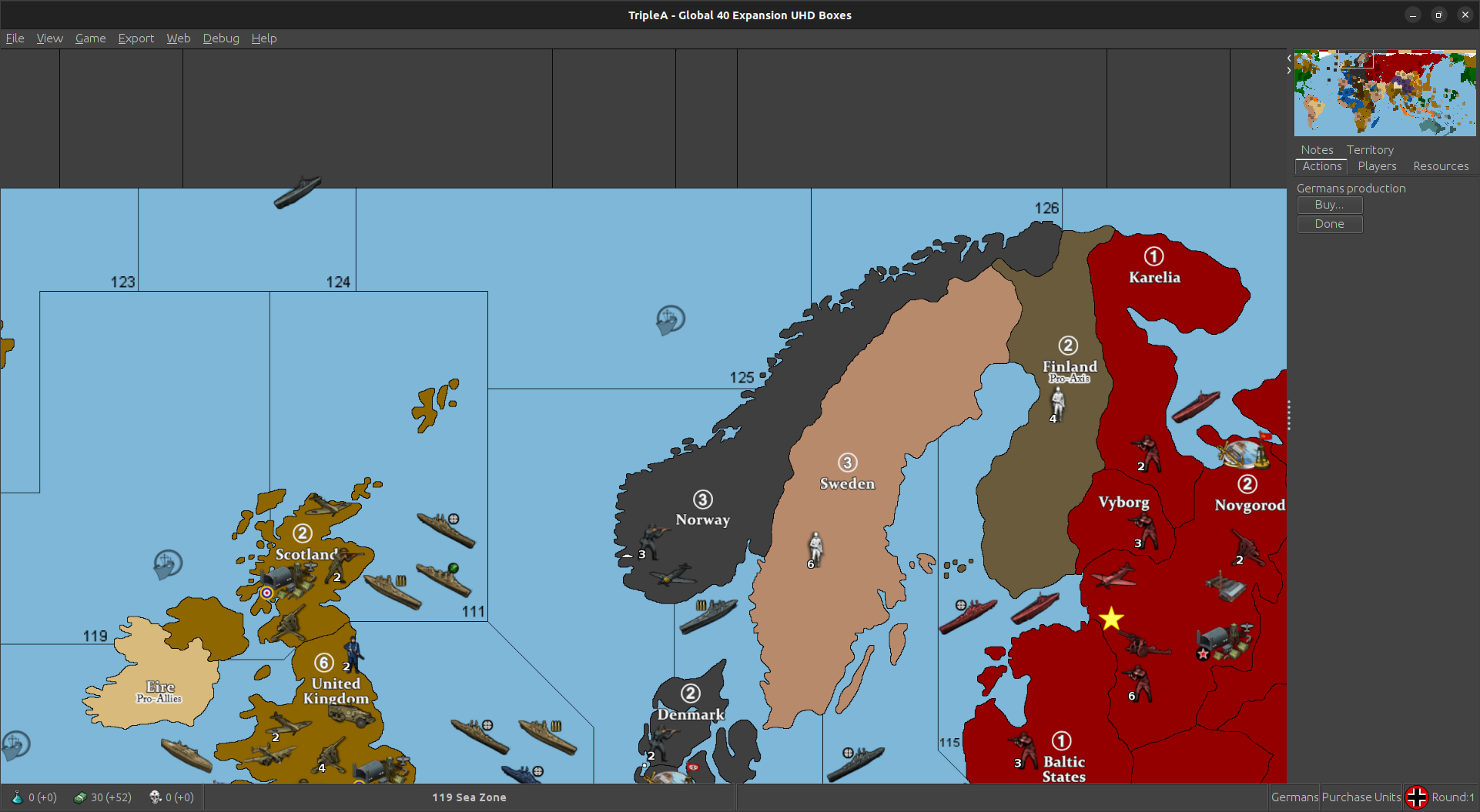
Task: Click the Purchase Units status text
Action: pyautogui.click(x=1361, y=797)
